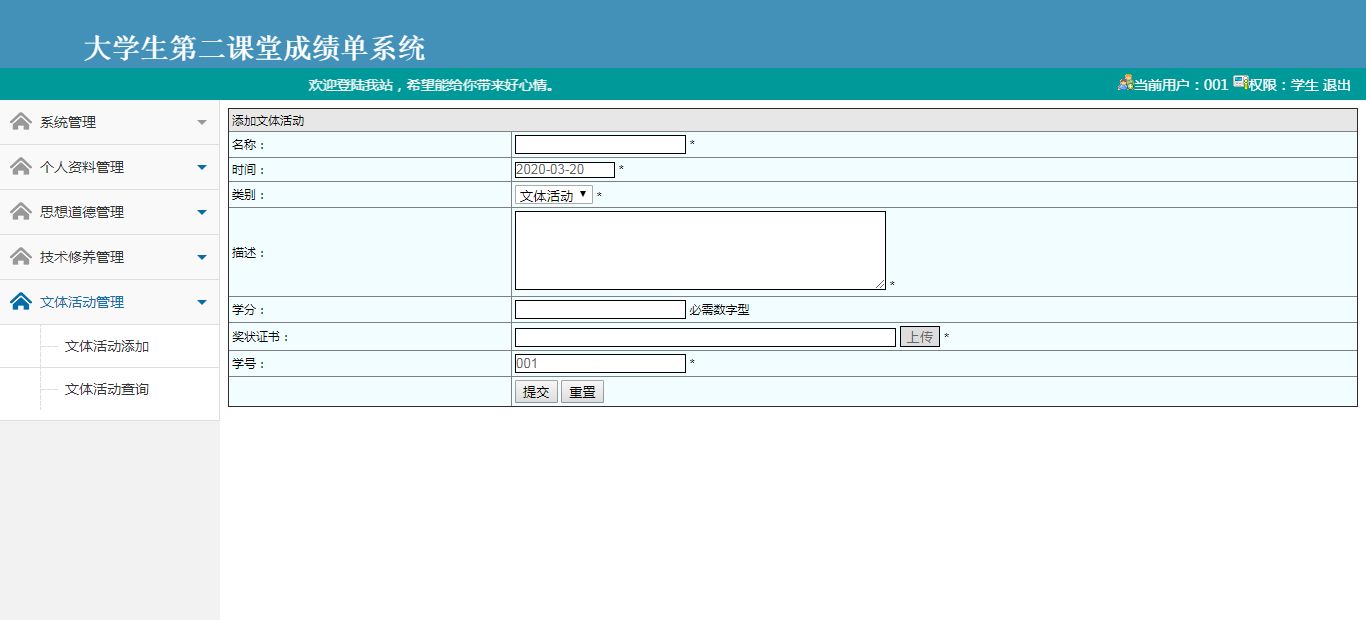1366x620 pixels.
Task: Expand 个人资料管理 with its blue arrow
Action: 202,168
